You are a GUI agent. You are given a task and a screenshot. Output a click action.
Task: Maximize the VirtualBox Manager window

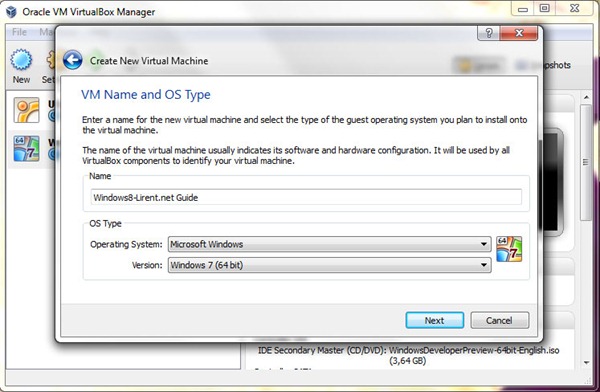click(x=545, y=8)
